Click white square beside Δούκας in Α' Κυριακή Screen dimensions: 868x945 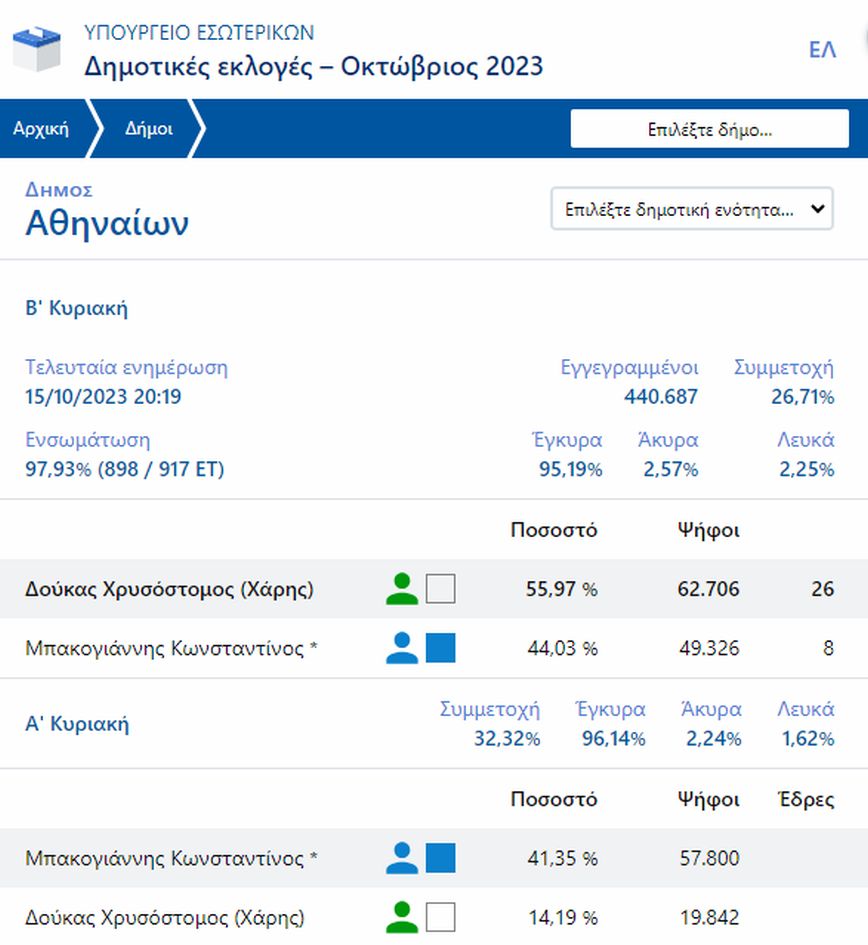coord(440,917)
